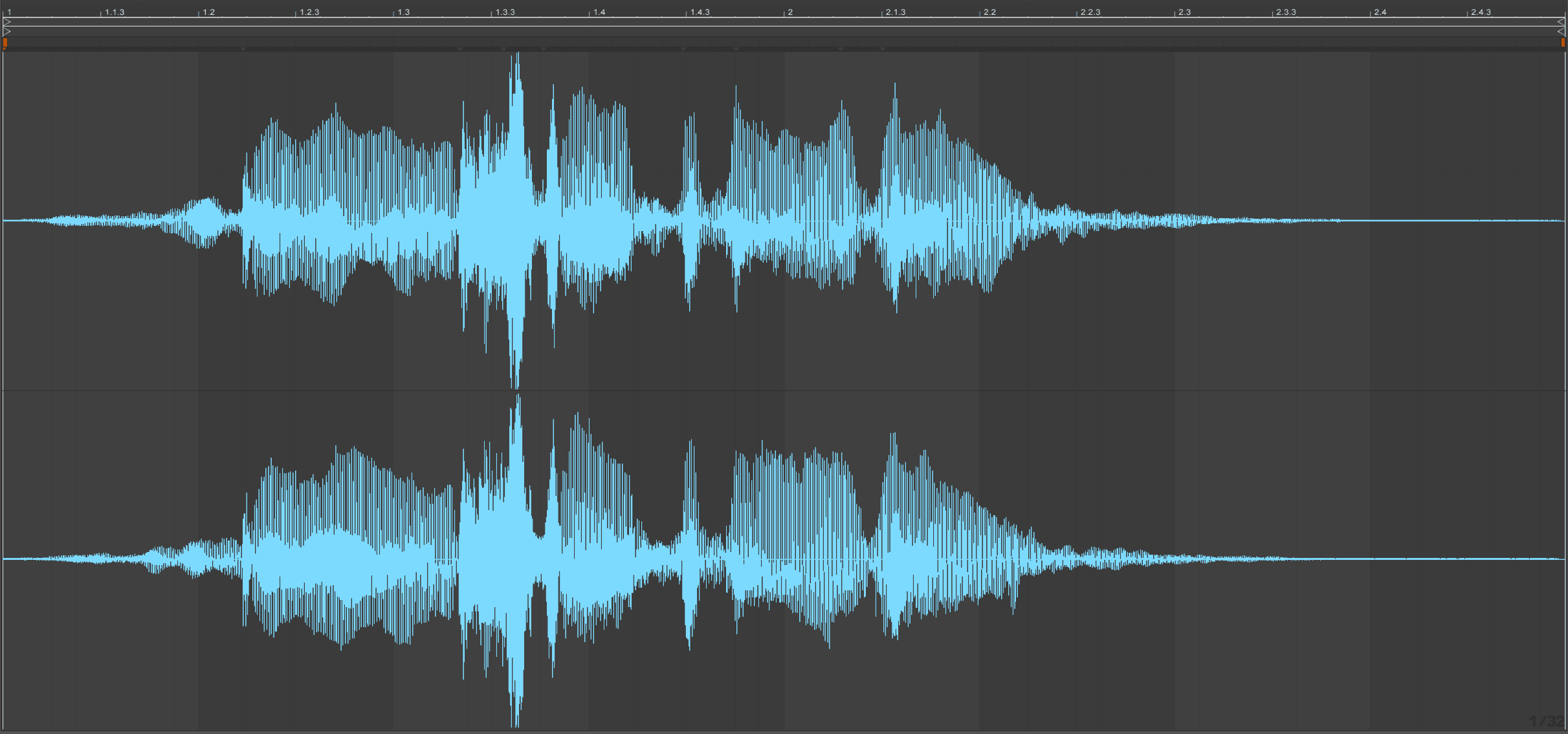Select the warp marker just before bar 1.3.3
The height and width of the screenshot is (734, 1568).
(x=503, y=48)
